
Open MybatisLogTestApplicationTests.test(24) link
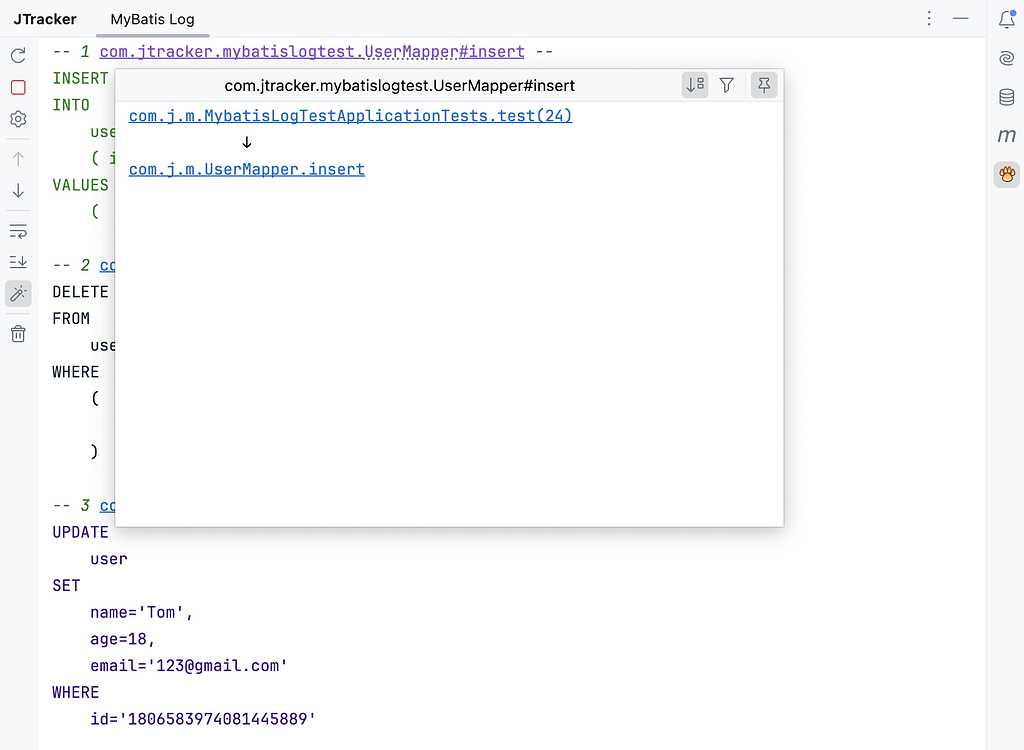350,116
